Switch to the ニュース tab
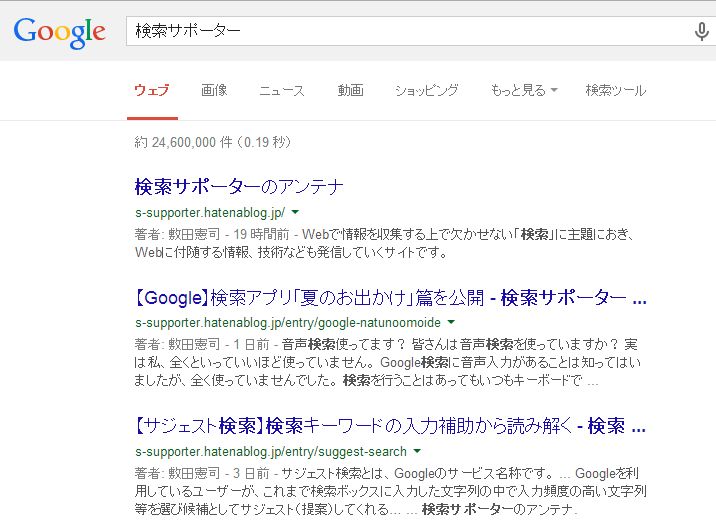Screen dimensions: 716x532 pos(282,90)
